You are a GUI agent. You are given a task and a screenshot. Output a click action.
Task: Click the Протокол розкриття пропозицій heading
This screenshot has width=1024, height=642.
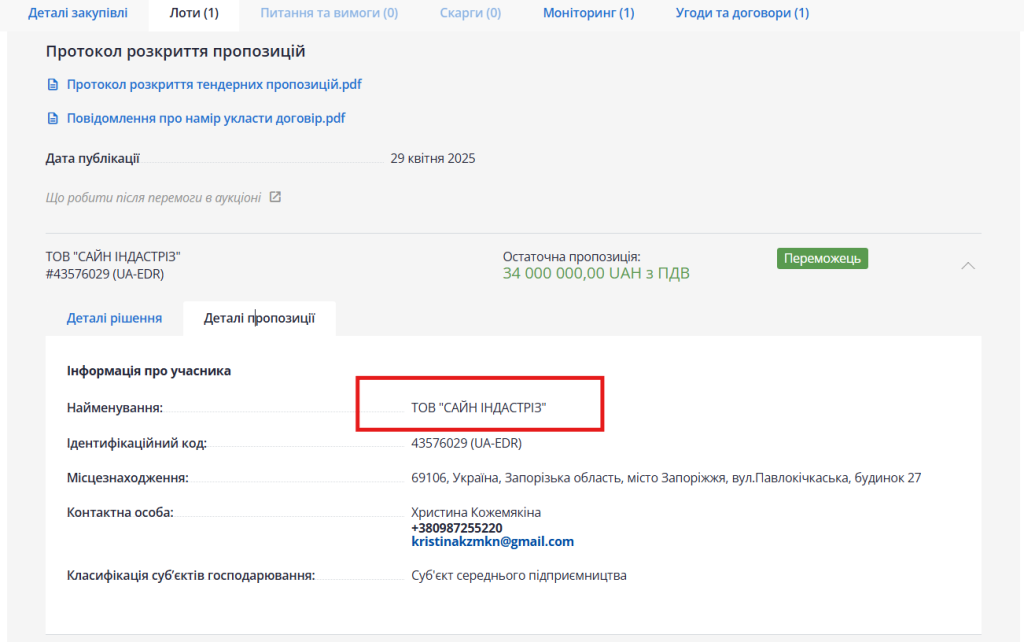coord(175,51)
